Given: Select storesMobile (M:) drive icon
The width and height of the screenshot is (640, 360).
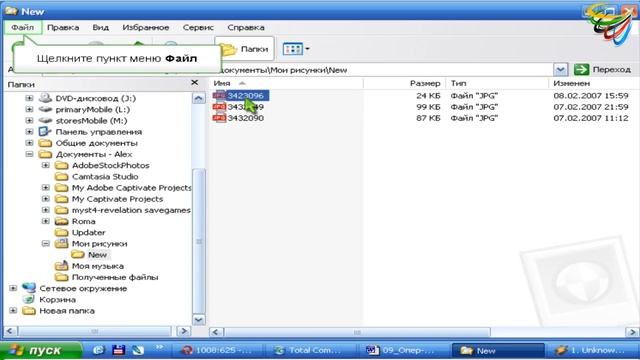Looking at the screenshot, I should point(45,120).
